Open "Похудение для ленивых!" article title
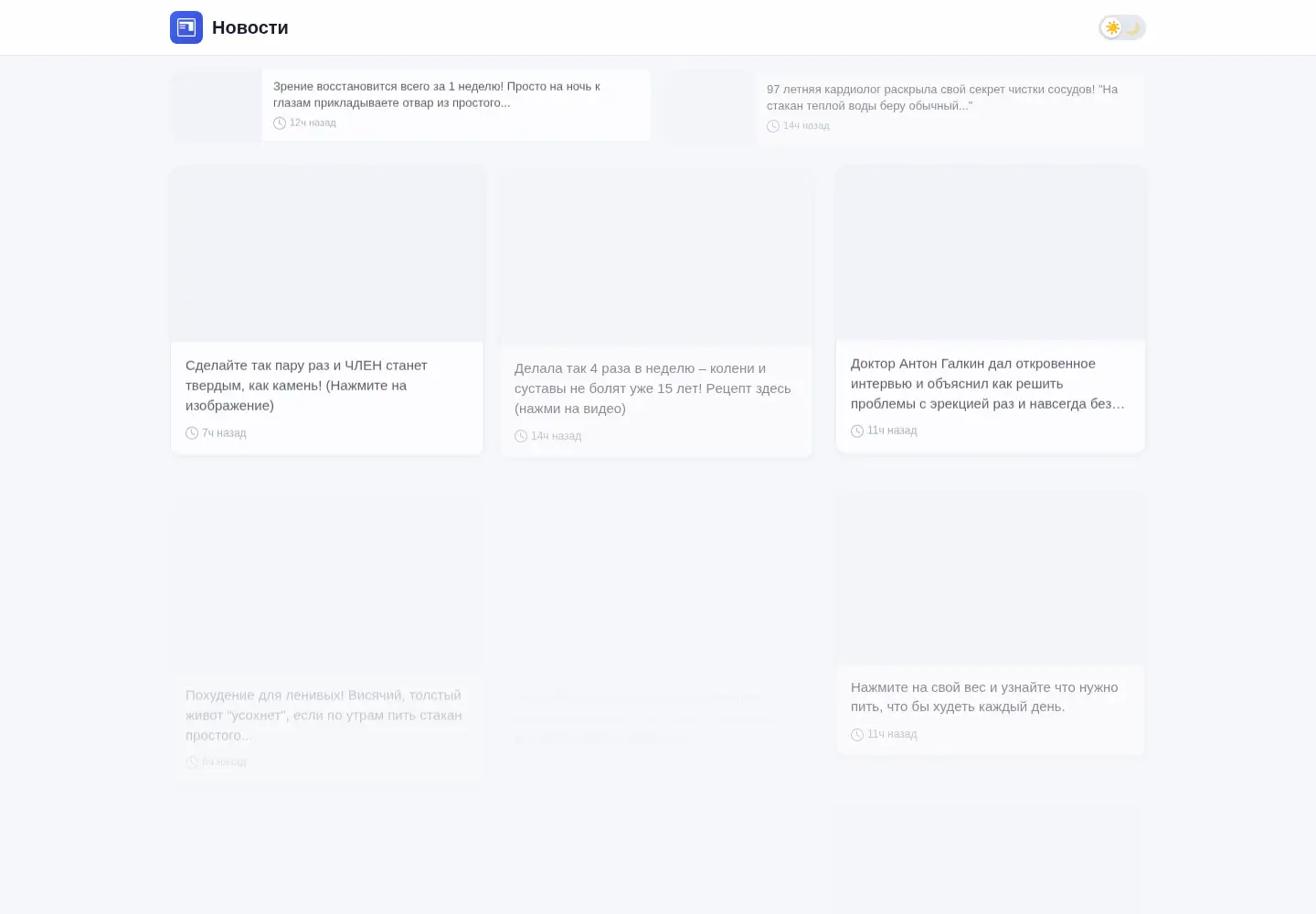 (x=324, y=715)
